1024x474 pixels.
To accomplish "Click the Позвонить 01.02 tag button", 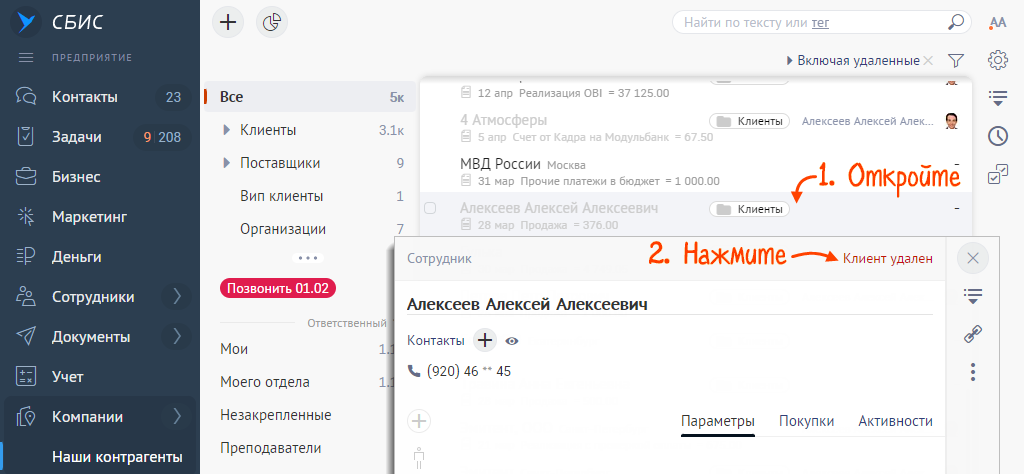I will [278, 288].
